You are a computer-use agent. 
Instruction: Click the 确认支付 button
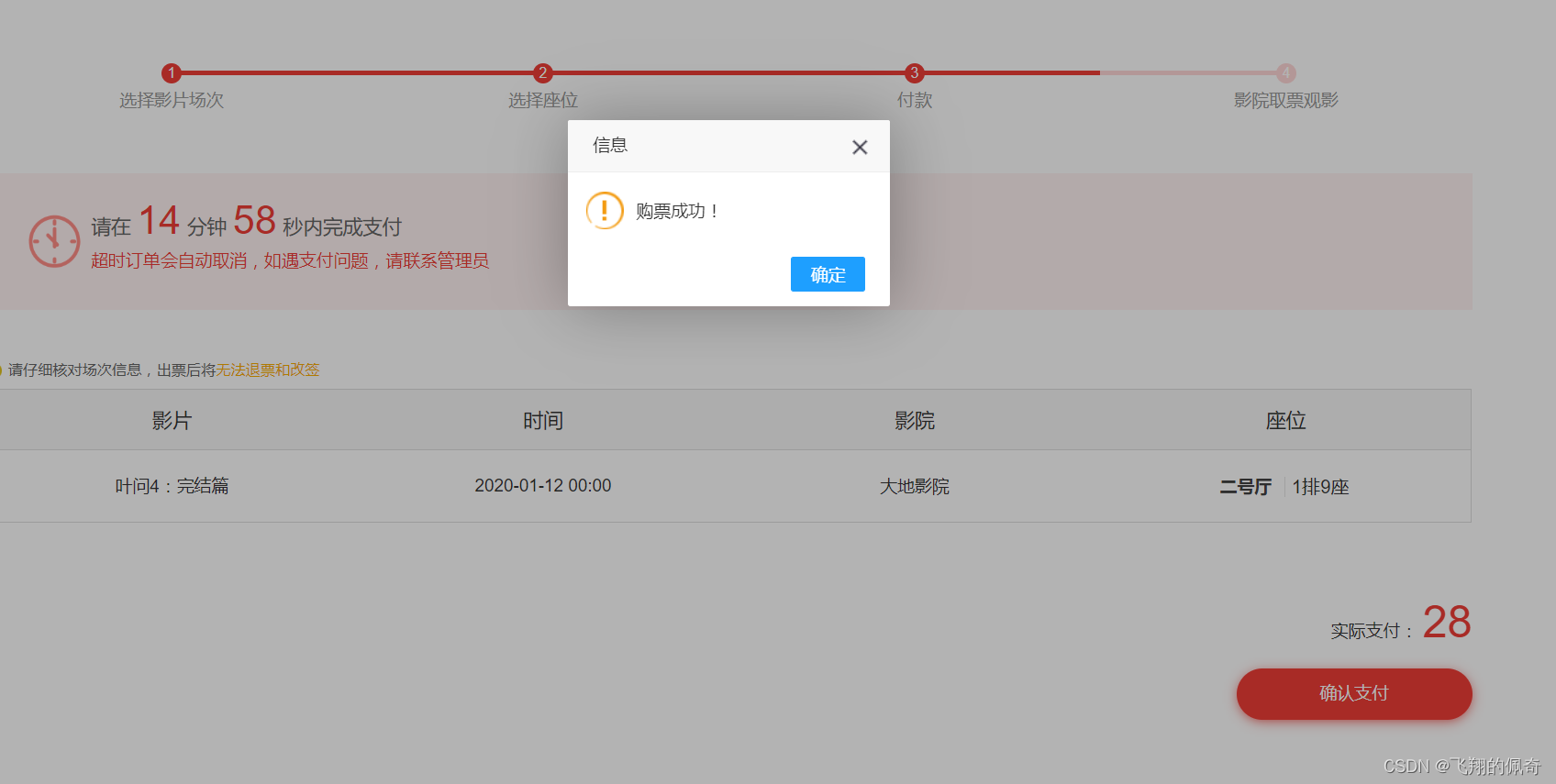(x=1354, y=693)
